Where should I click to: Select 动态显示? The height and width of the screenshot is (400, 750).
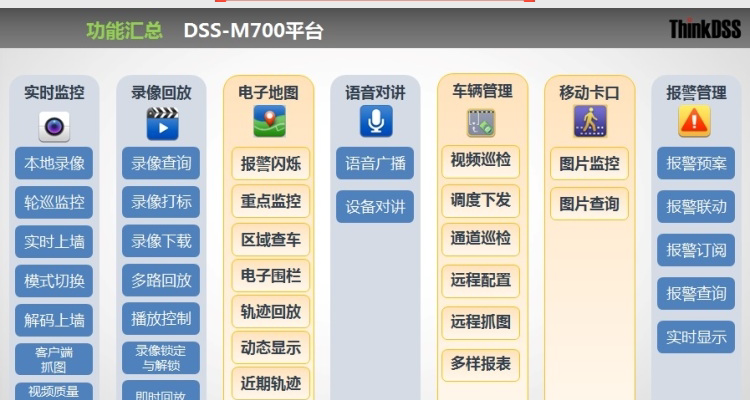271,347
